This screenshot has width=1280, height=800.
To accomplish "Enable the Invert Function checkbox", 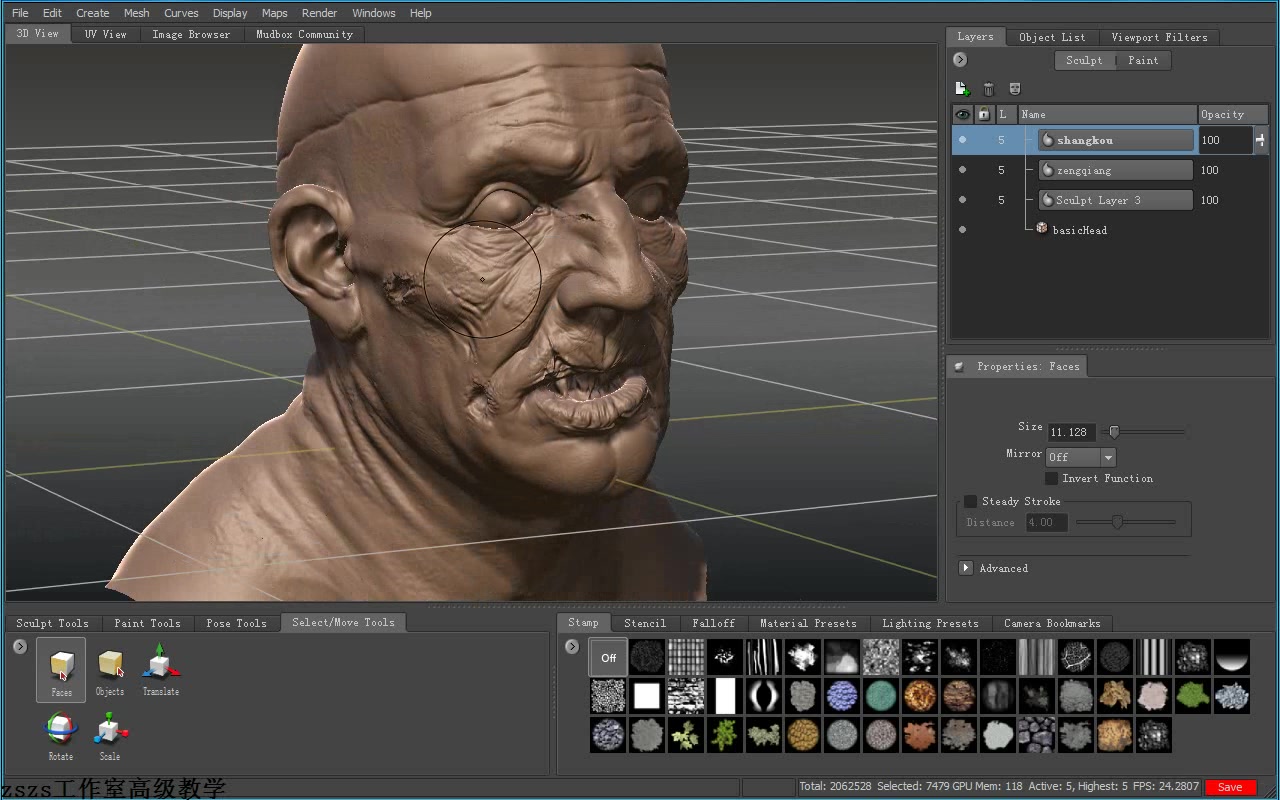I will point(1052,479).
